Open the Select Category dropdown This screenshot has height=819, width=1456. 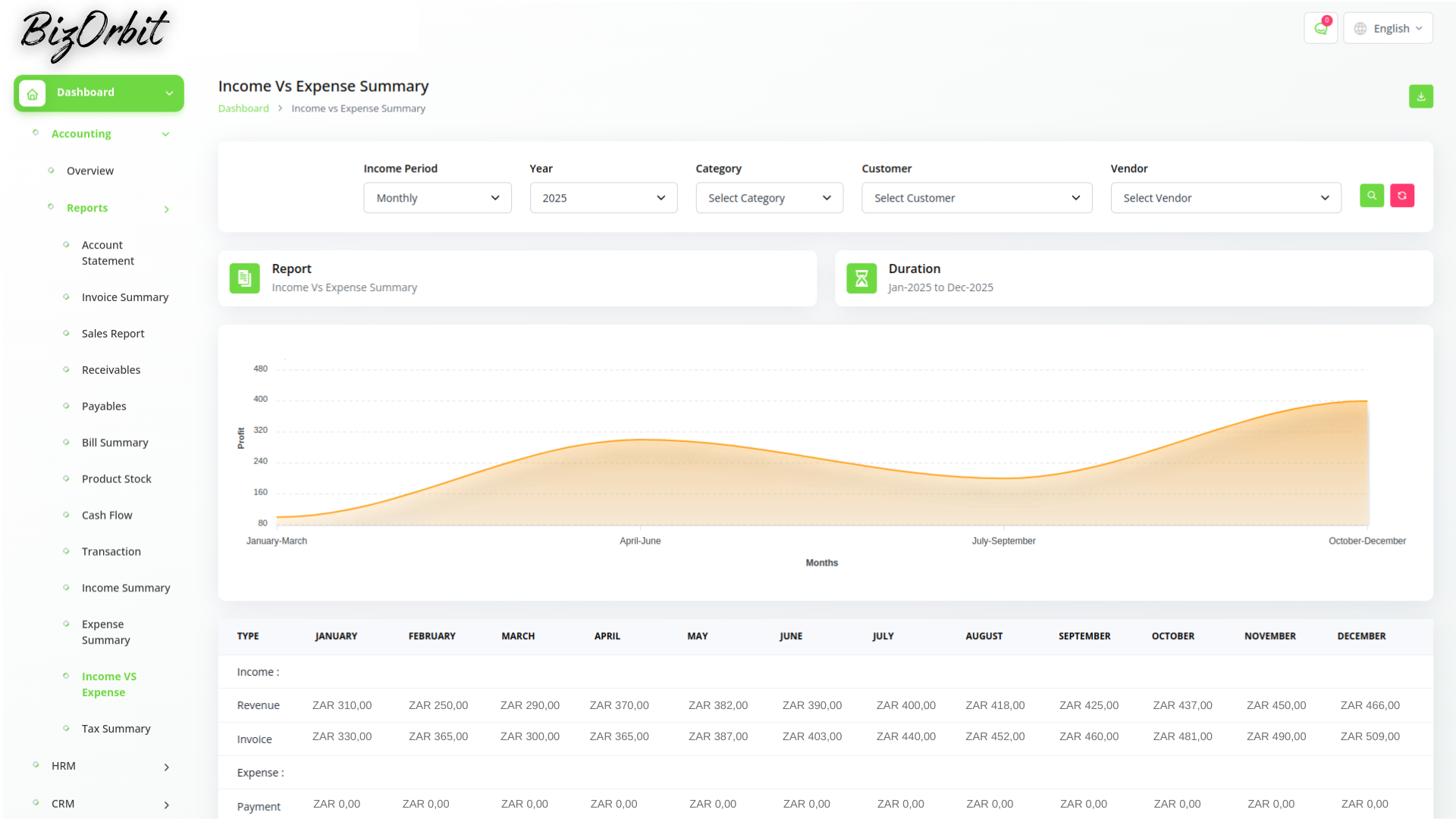tap(769, 198)
